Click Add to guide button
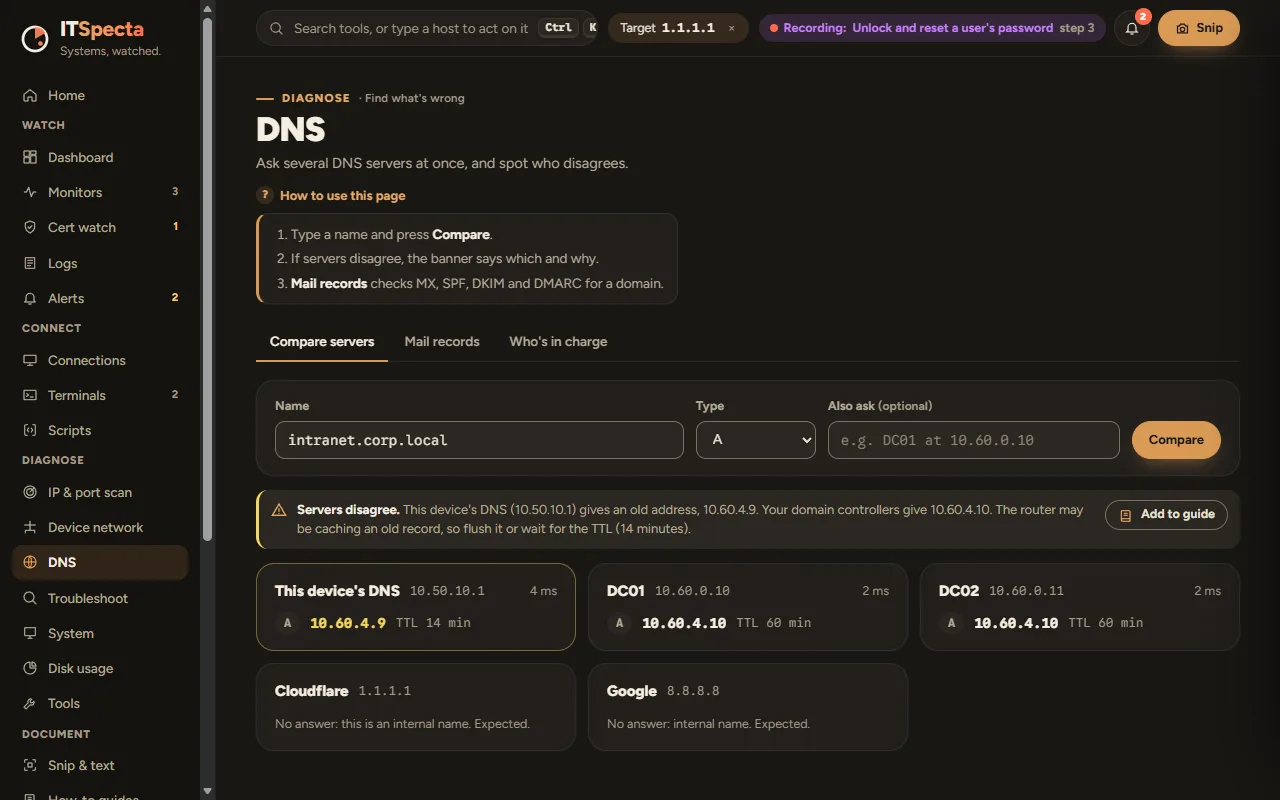Screen dimensions: 1280x800 [x=1166, y=515]
